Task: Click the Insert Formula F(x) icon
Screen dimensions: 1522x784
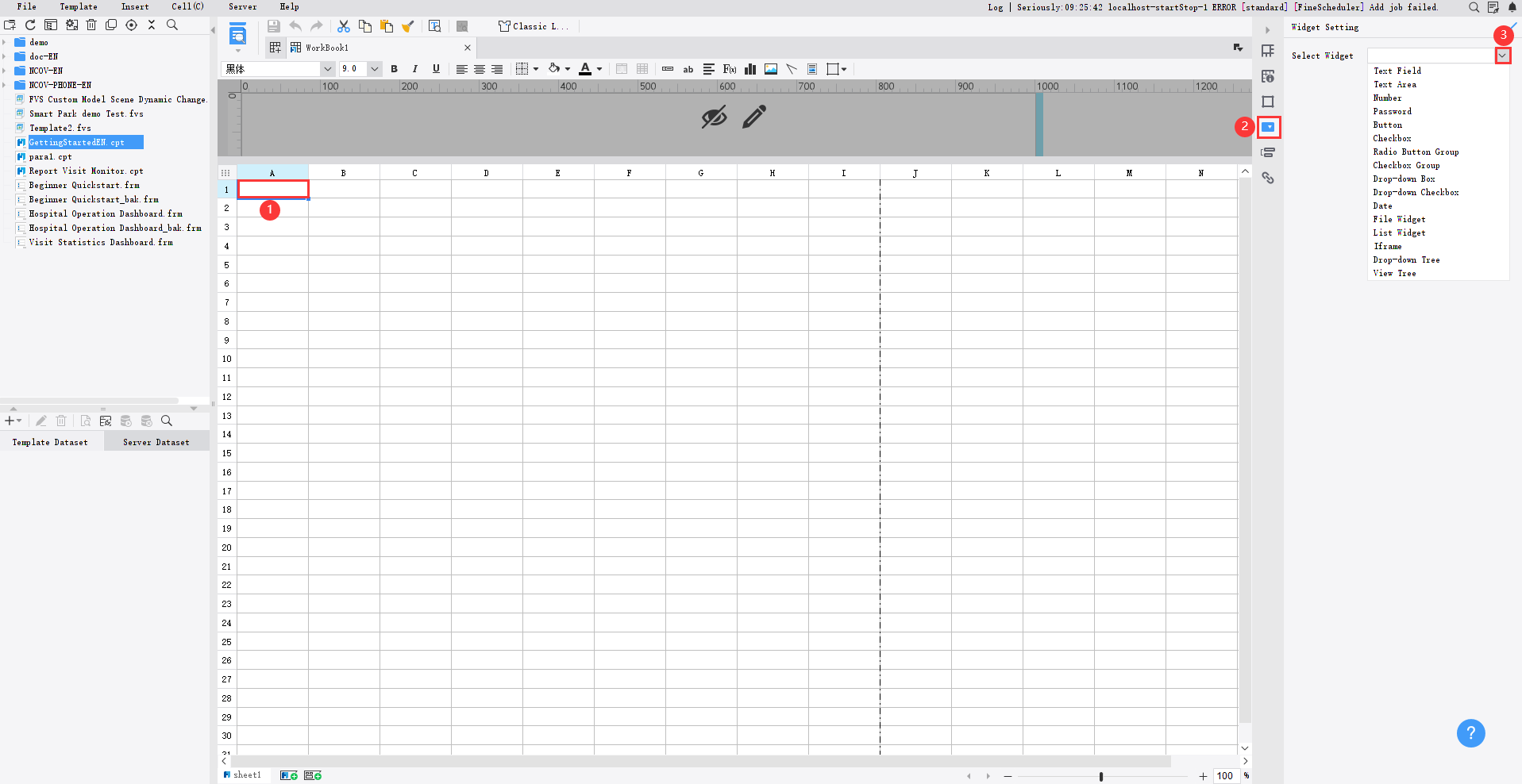Action: (x=729, y=69)
